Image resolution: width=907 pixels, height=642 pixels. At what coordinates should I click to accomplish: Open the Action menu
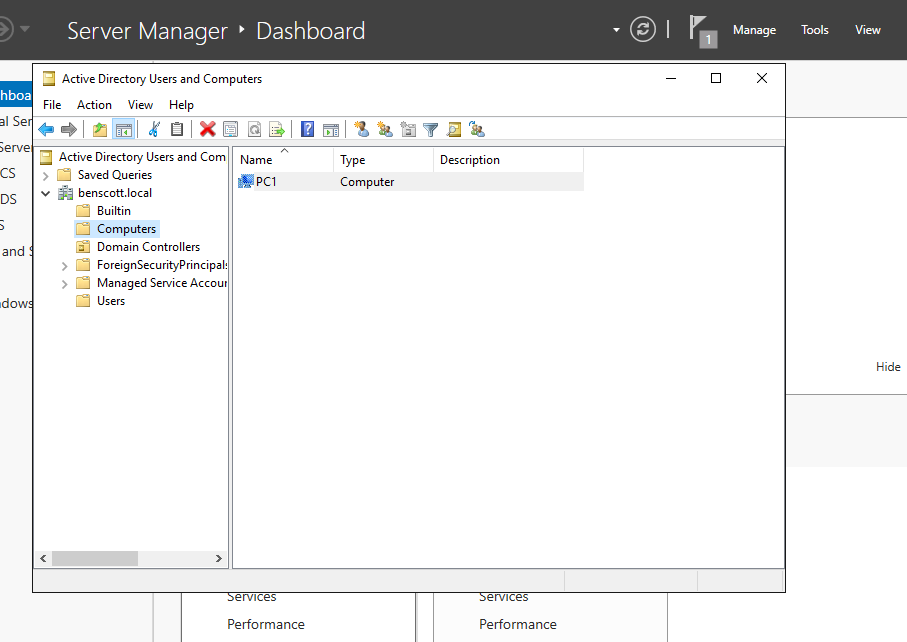point(94,105)
